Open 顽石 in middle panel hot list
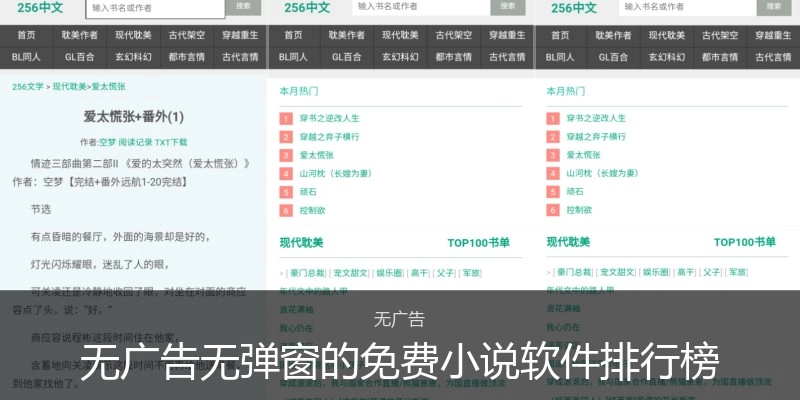The height and width of the screenshot is (400, 800). pos(308,192)
